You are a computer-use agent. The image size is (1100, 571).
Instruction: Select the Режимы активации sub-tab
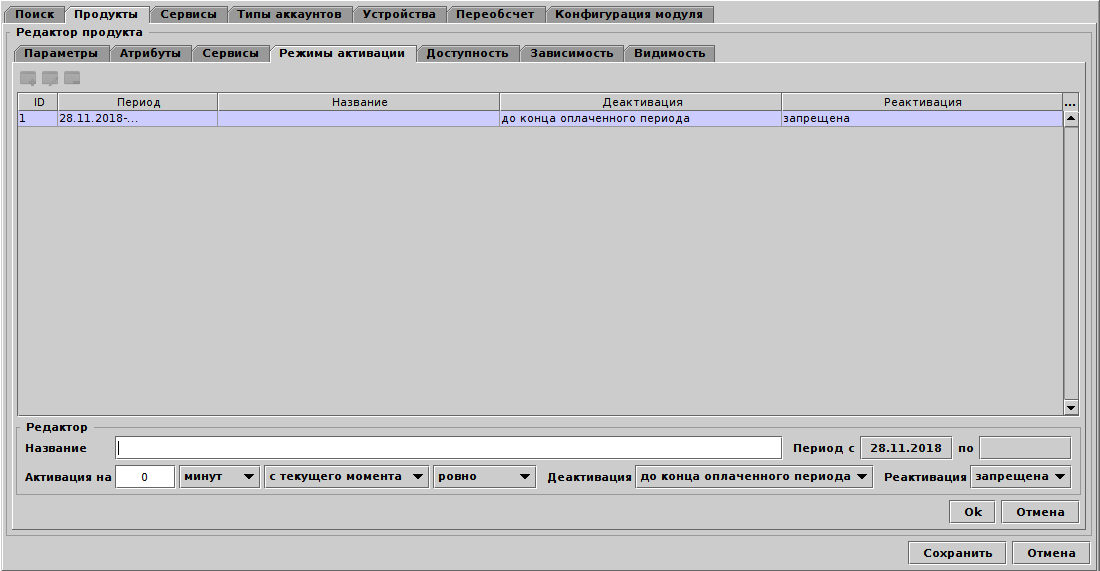342,53
